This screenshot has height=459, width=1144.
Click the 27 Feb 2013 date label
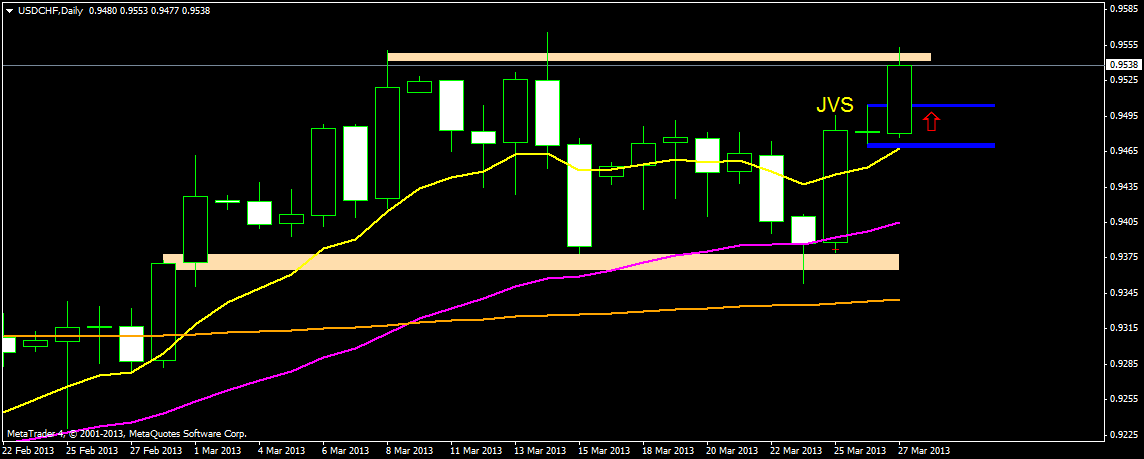click(157, 451)
